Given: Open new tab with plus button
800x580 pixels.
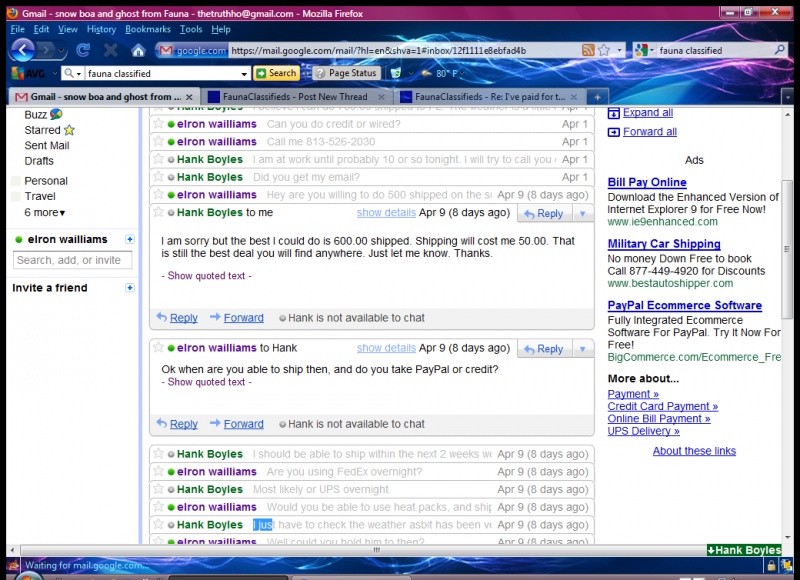Looking at the screenshot, I should tap(597, 97).
